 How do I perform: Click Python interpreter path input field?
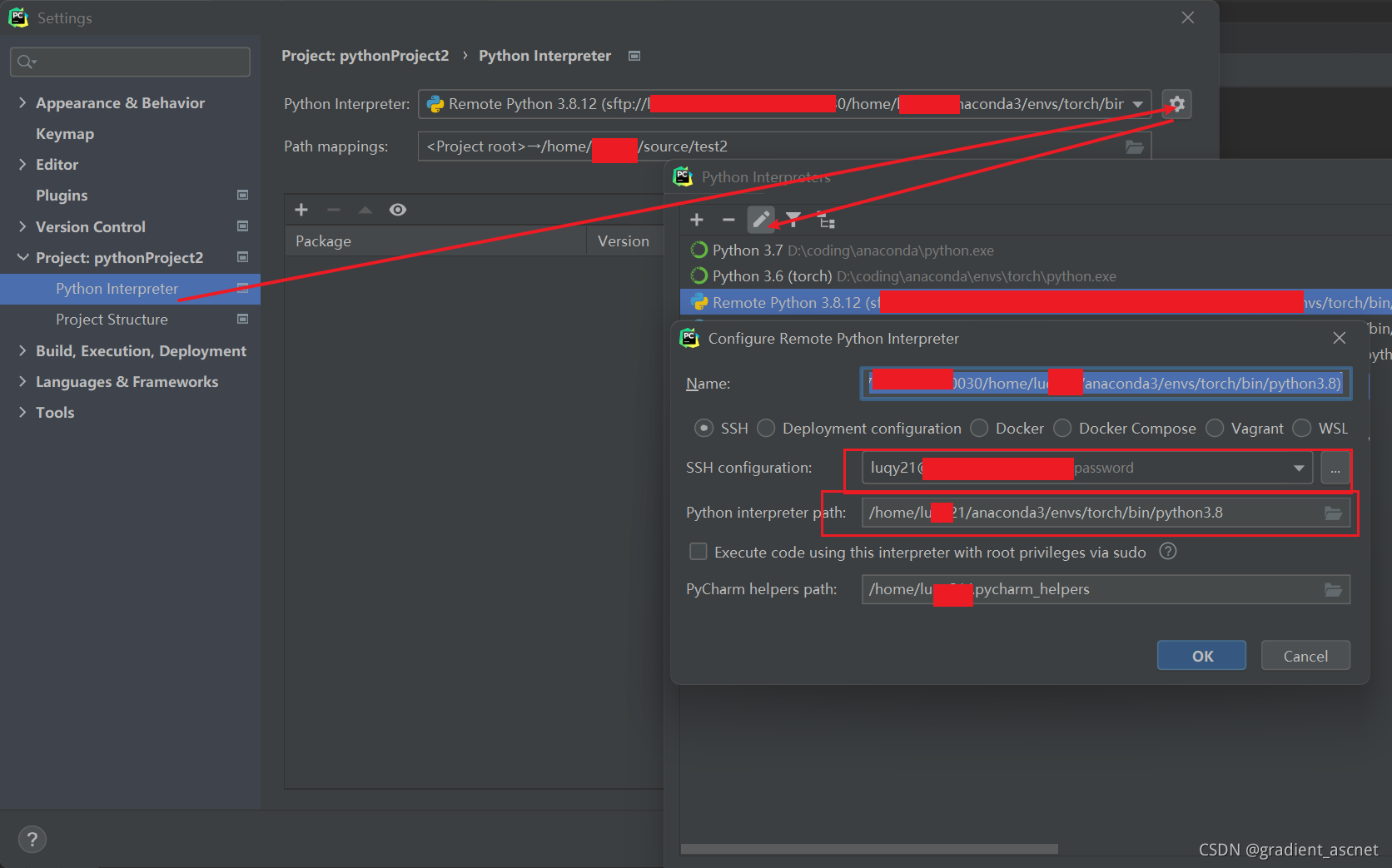[x=1106, y=513]
